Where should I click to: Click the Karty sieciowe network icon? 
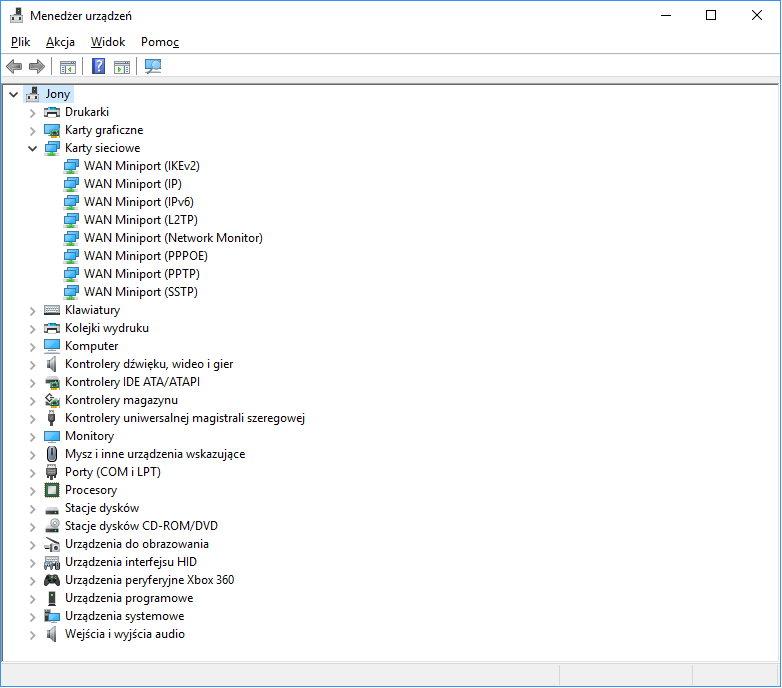click(x=52, y=148)
